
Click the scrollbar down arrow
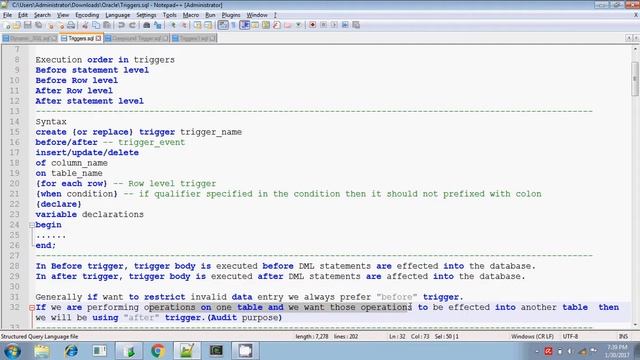pos(635,325)
